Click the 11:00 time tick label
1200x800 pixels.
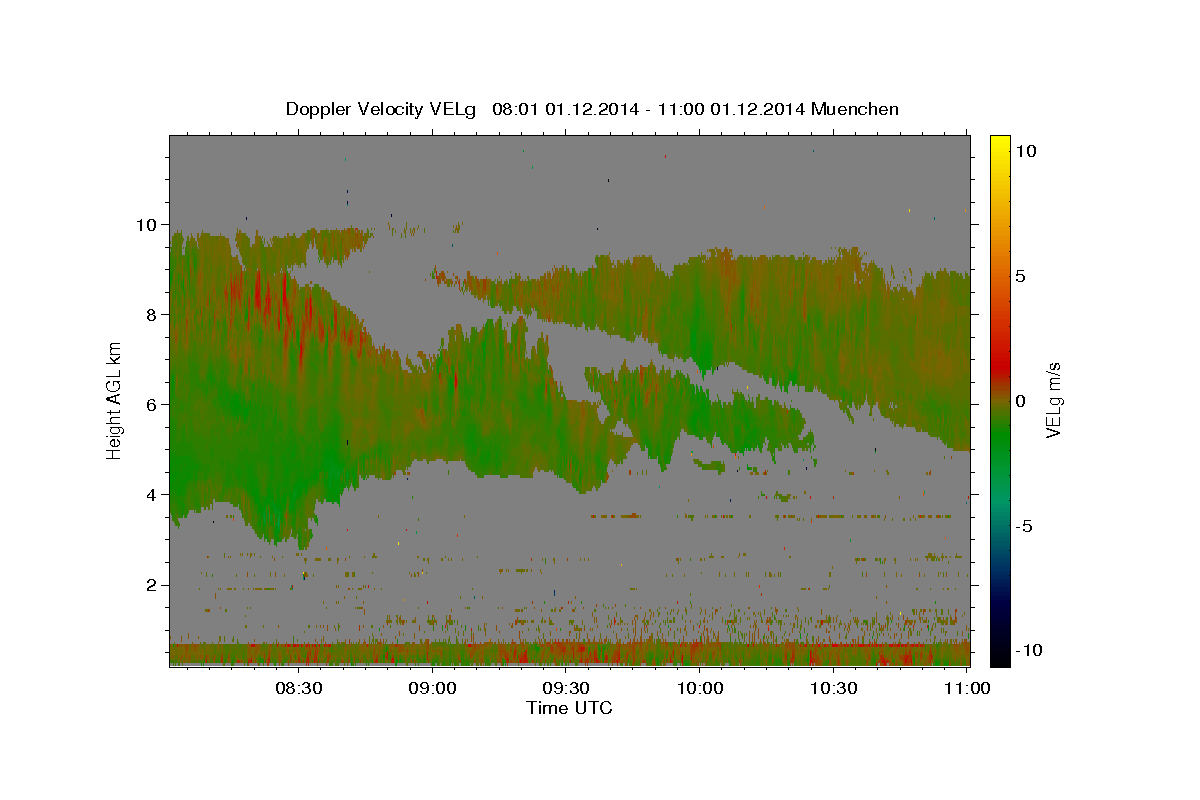(967, 689)
